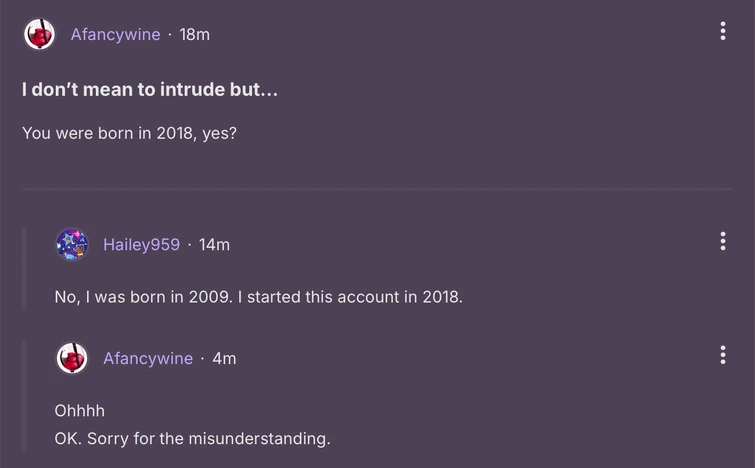Click Afancywine's avatar on the 4m reply
The image size is (755, 468).
click(72, 358)
